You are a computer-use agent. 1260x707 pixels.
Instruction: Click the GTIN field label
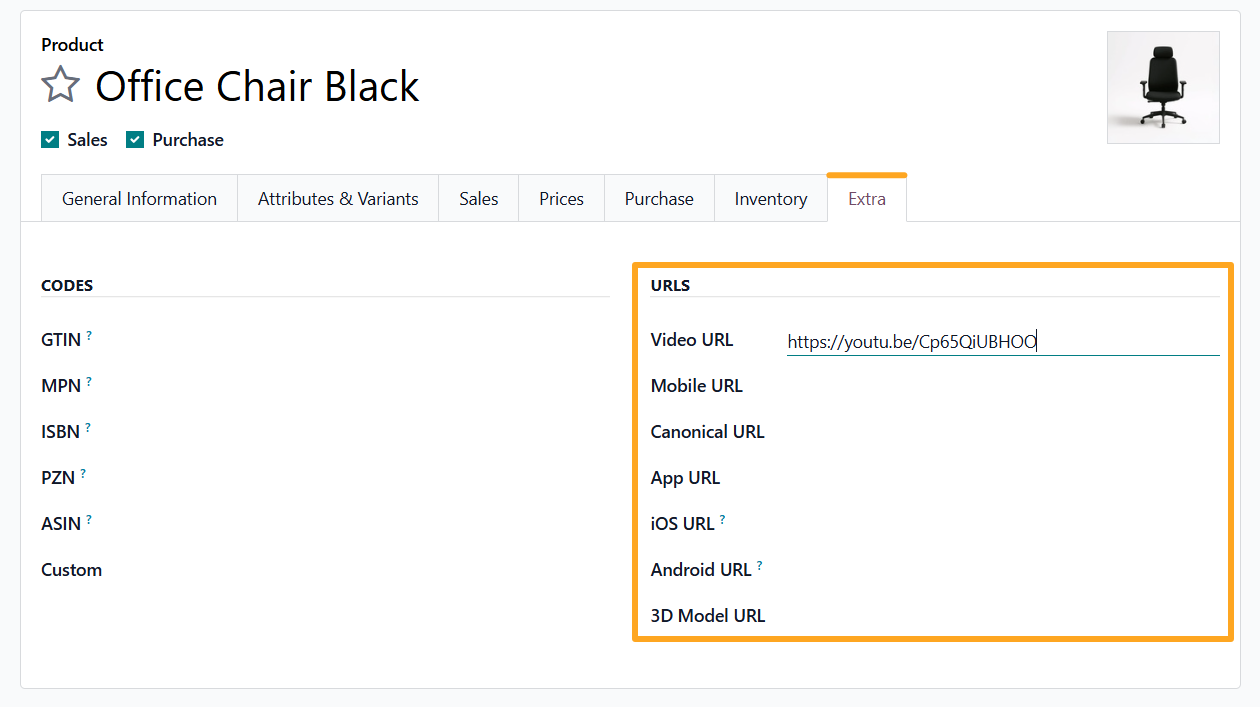tap(61, 340)
